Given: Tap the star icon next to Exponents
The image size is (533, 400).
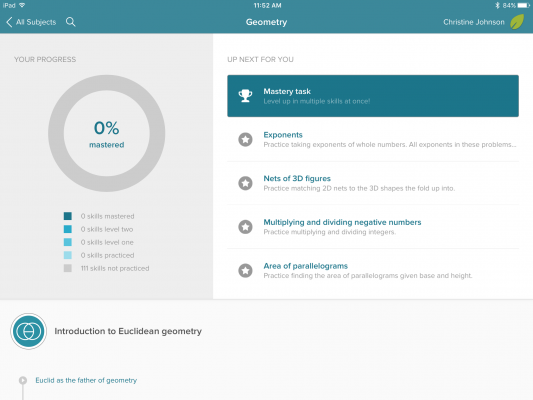Looking at the screenshot, I should click(245, 139).
